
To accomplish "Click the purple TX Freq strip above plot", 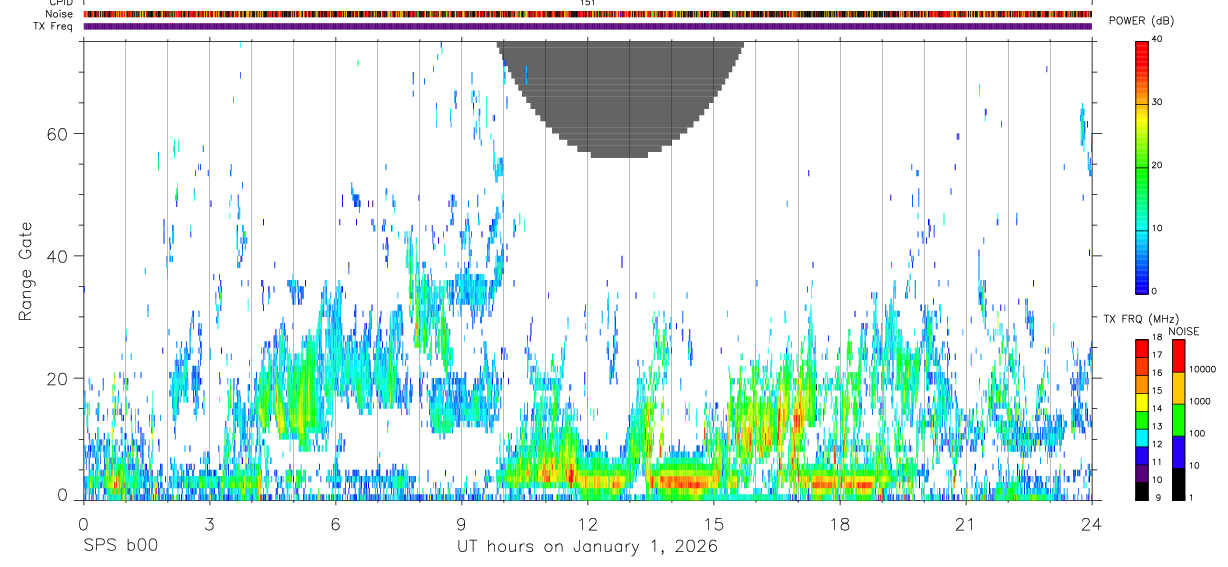I will click(x=587, y=26).
